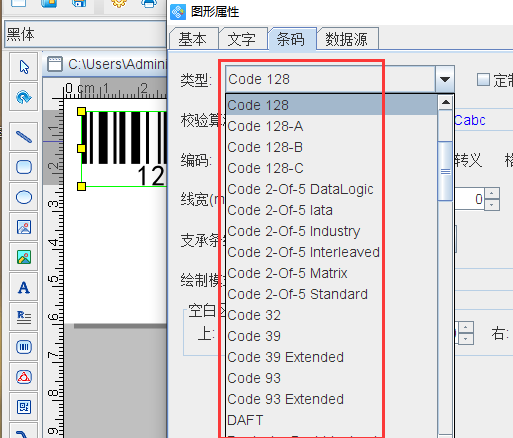
Task: Click the middle-left yellow handle on the barcode
Action: tap(81, 148)
